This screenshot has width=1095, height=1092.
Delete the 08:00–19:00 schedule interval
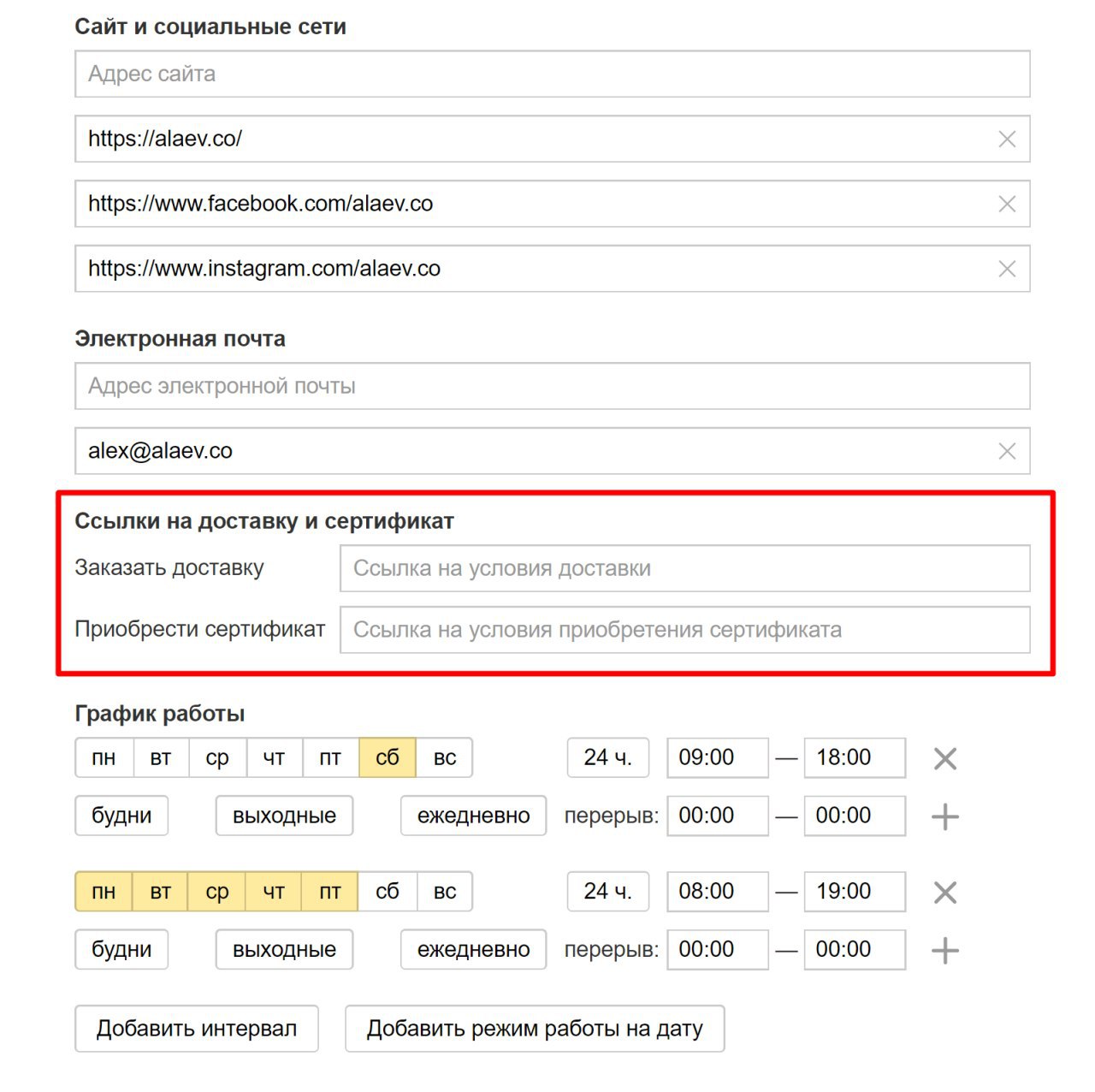pyautogui.click(x=945, y=893)
